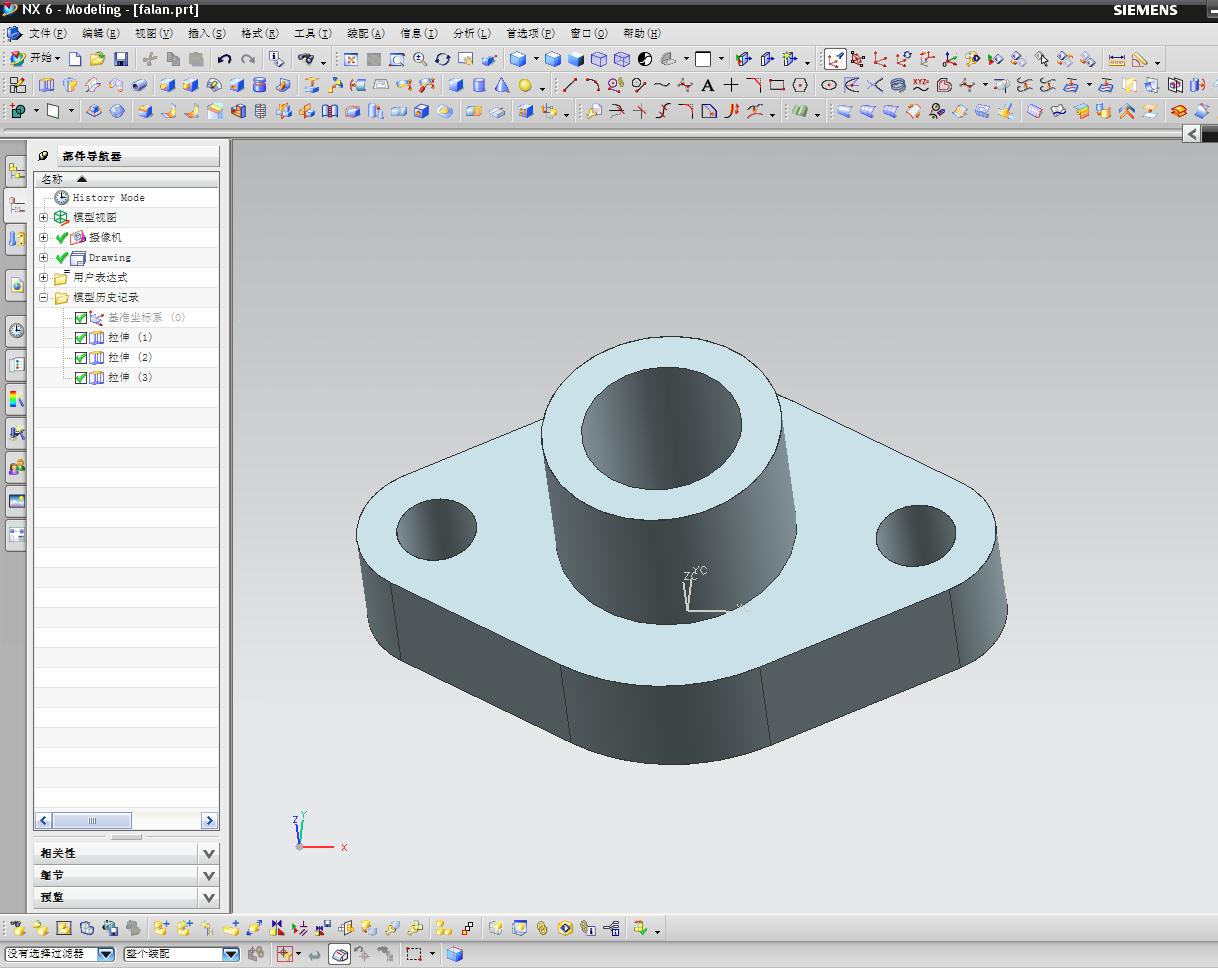Click the 开始 start button
Screen dimensions: 1218x968
pyautogui.click(x=33, y=59)
